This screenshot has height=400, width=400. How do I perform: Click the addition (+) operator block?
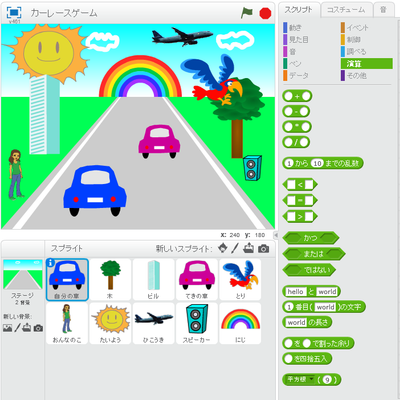(297, 96)
